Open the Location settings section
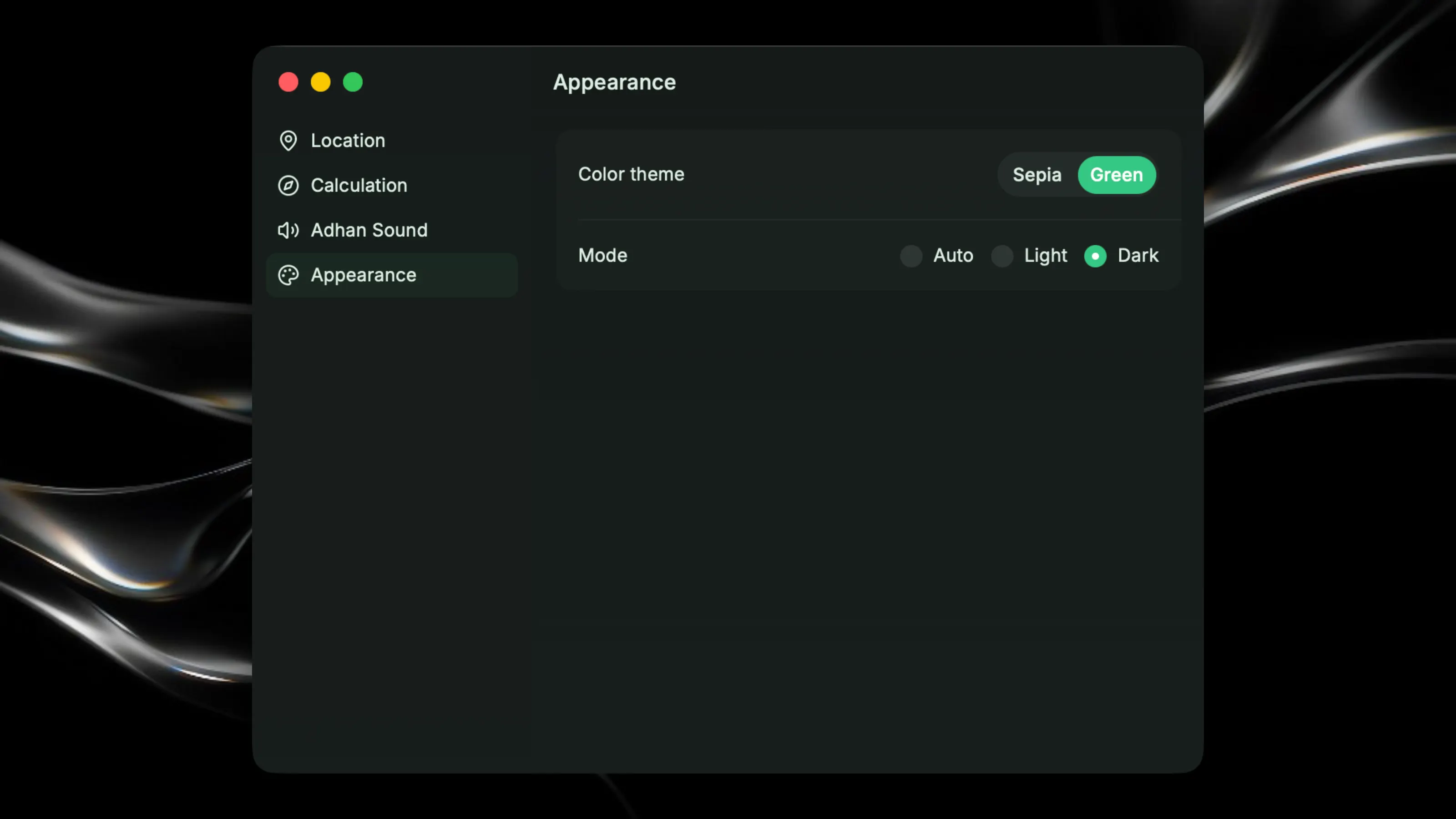The height and width of the screenshot is (819, 1456). [x=392, y=141]
